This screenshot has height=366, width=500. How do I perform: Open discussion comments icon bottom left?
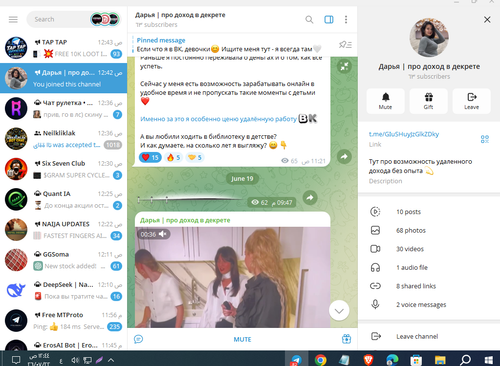pyautogui.click(x=138, y=339)
